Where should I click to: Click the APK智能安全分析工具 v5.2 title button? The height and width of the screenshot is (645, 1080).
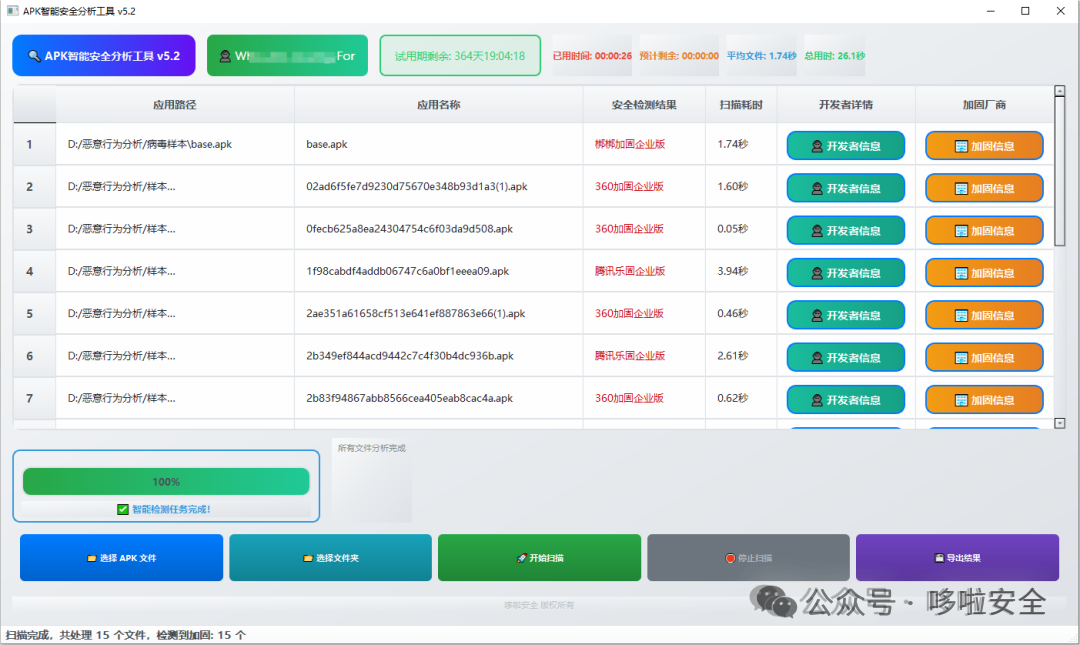[x=104, y=56]
